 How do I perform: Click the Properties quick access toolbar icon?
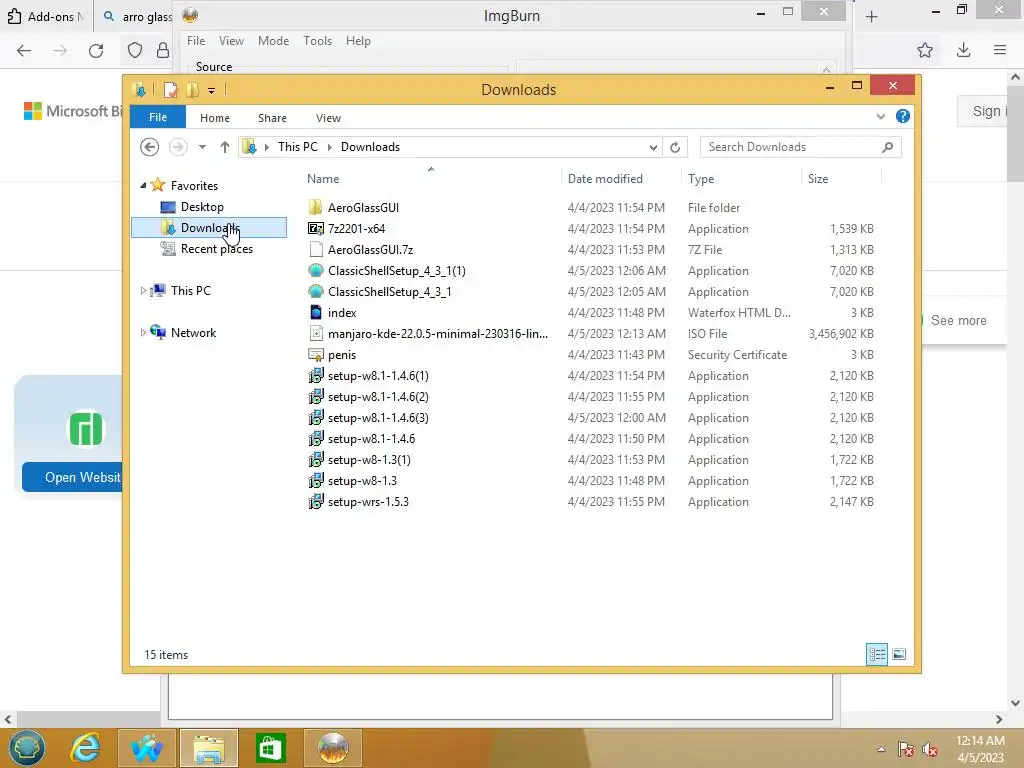(170, 89)
